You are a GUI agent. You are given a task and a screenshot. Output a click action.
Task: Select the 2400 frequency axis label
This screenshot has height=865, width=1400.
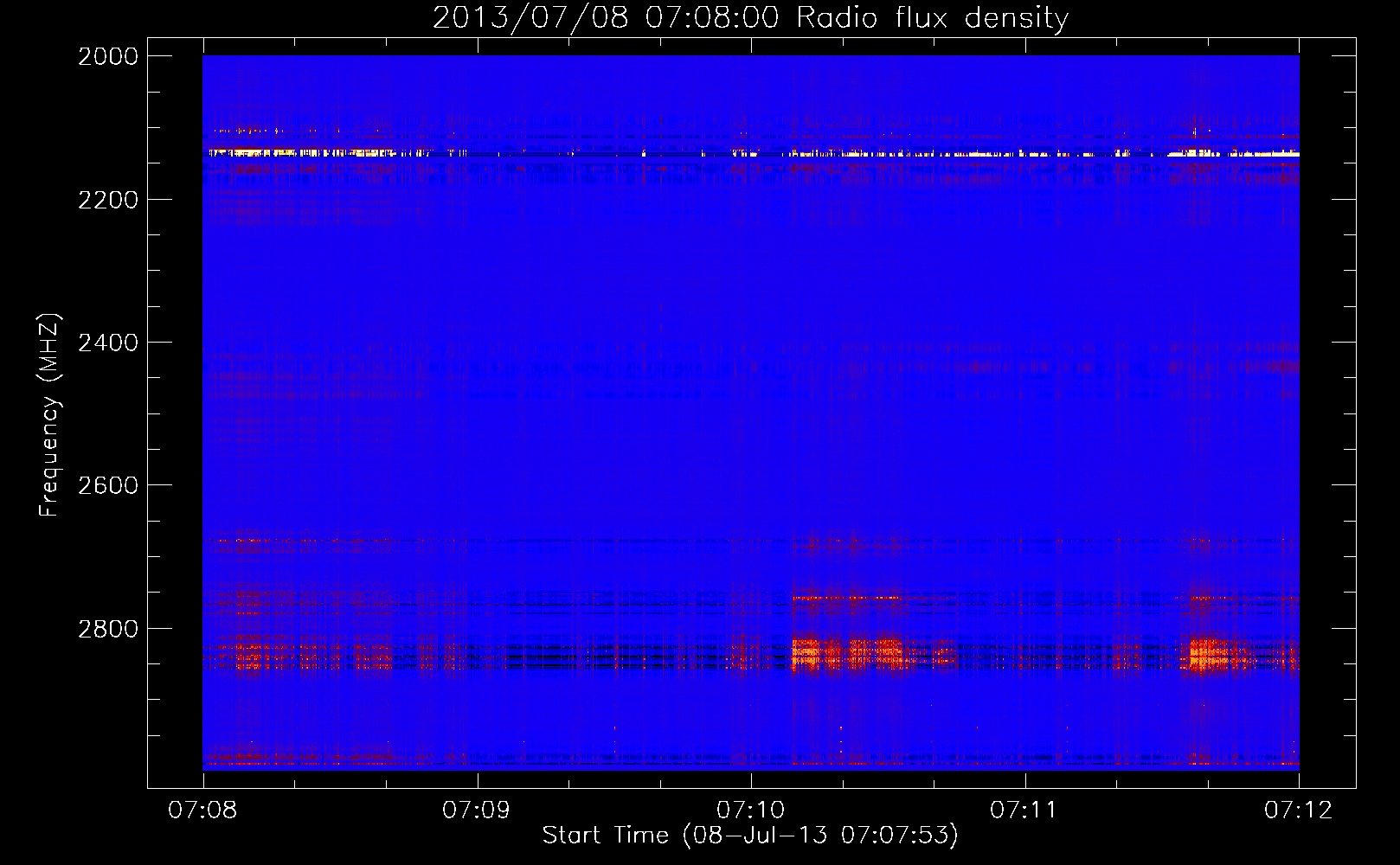(x=108, y=343)
